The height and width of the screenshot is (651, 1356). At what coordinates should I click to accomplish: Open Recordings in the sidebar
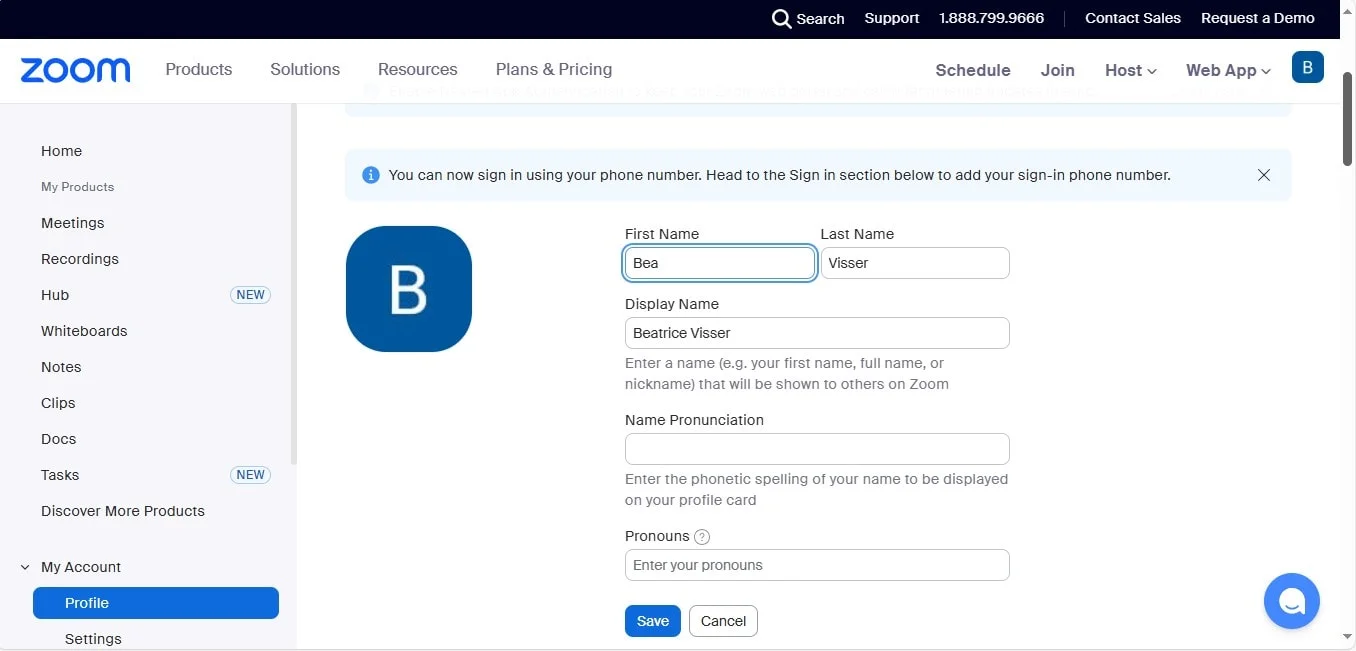(80, 259)
